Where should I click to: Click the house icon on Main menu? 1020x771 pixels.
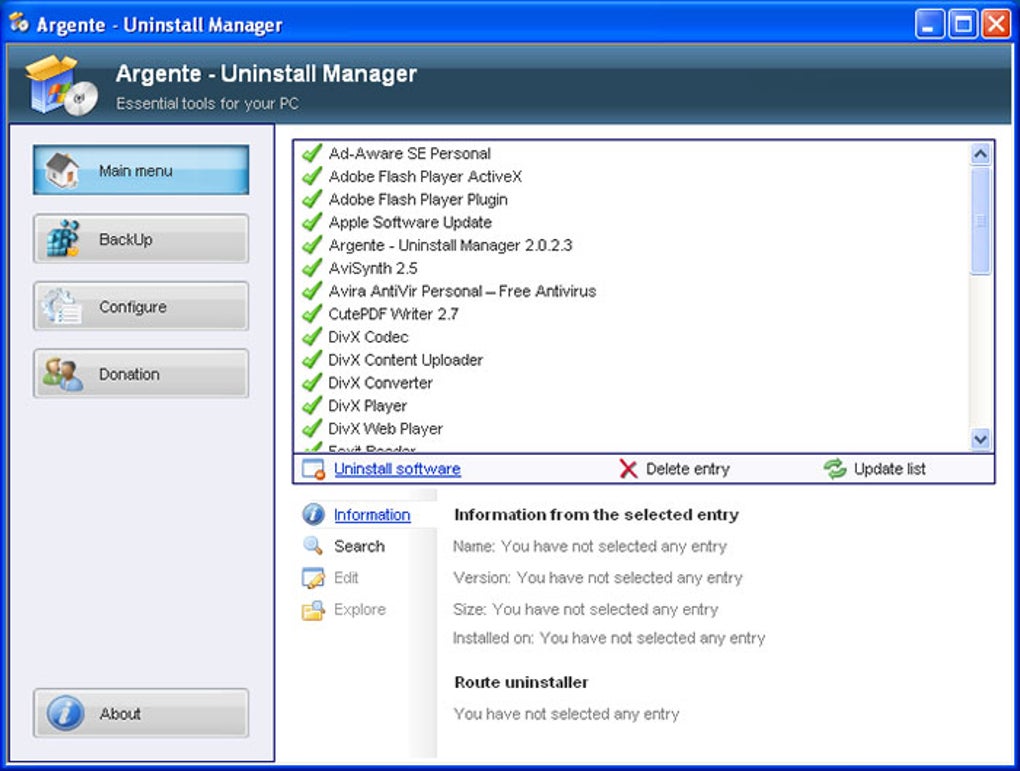(62, 170)
